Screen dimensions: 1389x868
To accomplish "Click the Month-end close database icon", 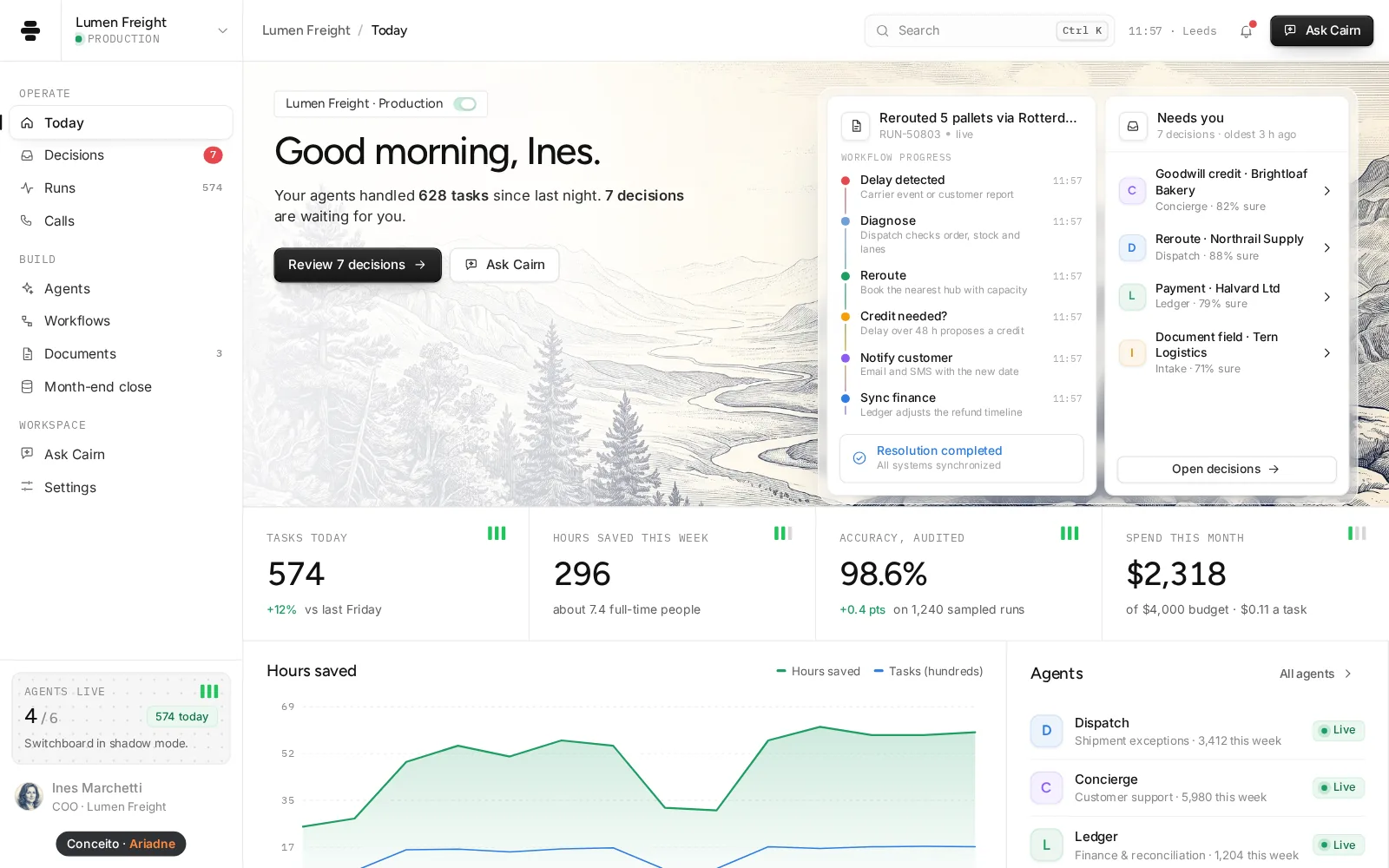I will pos(27,387).
